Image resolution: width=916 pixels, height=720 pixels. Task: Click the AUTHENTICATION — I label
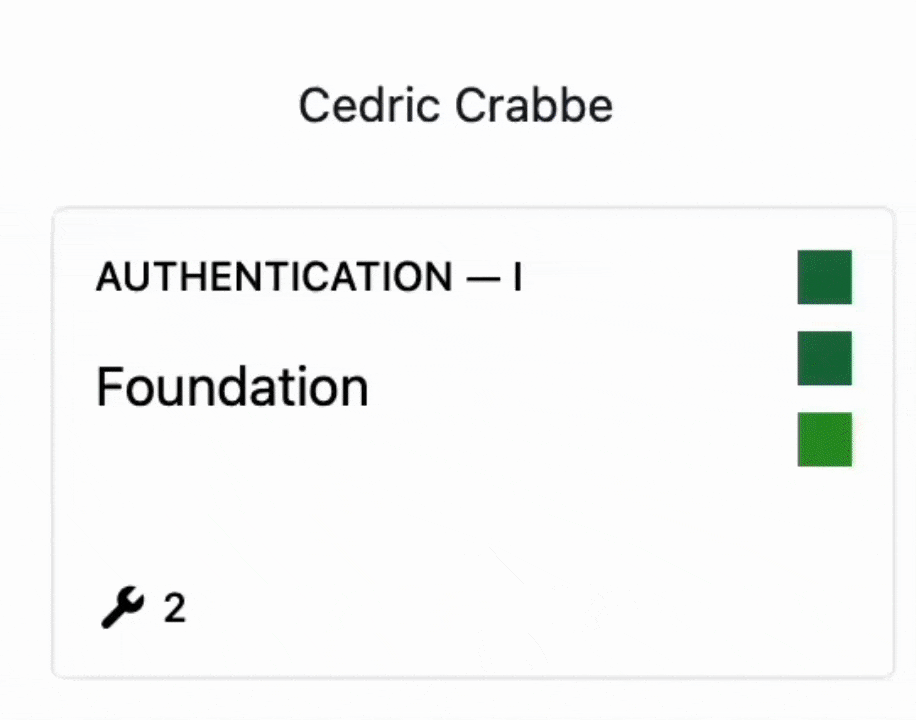click(x=309, y=277)
